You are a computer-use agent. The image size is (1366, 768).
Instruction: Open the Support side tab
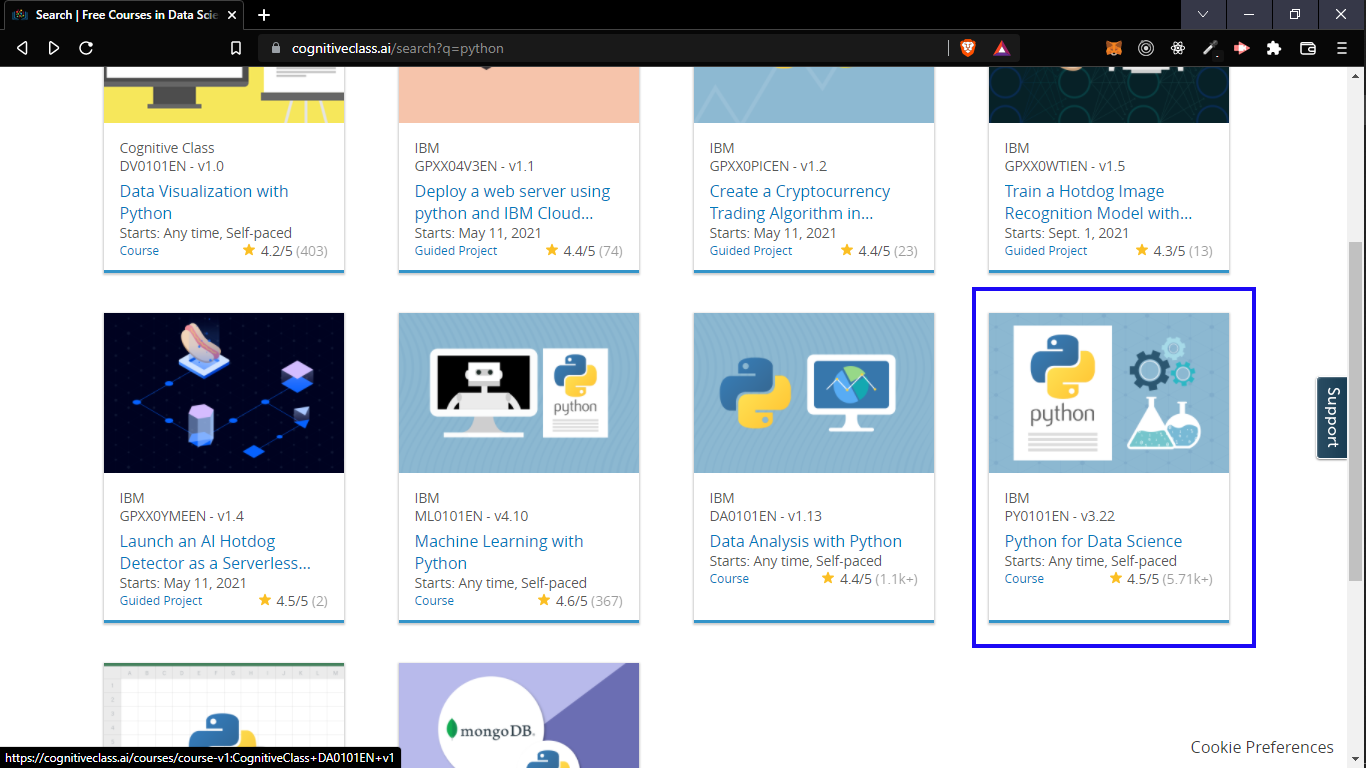click(x=1331, y=418)
